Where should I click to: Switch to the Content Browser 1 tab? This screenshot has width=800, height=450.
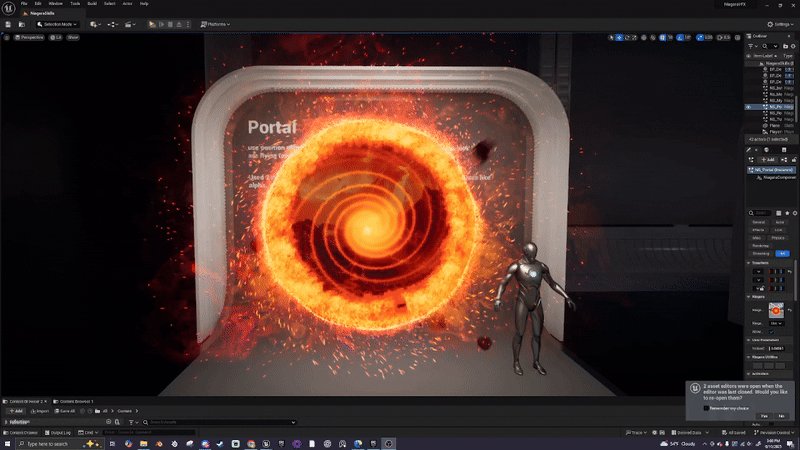point(74,402)
